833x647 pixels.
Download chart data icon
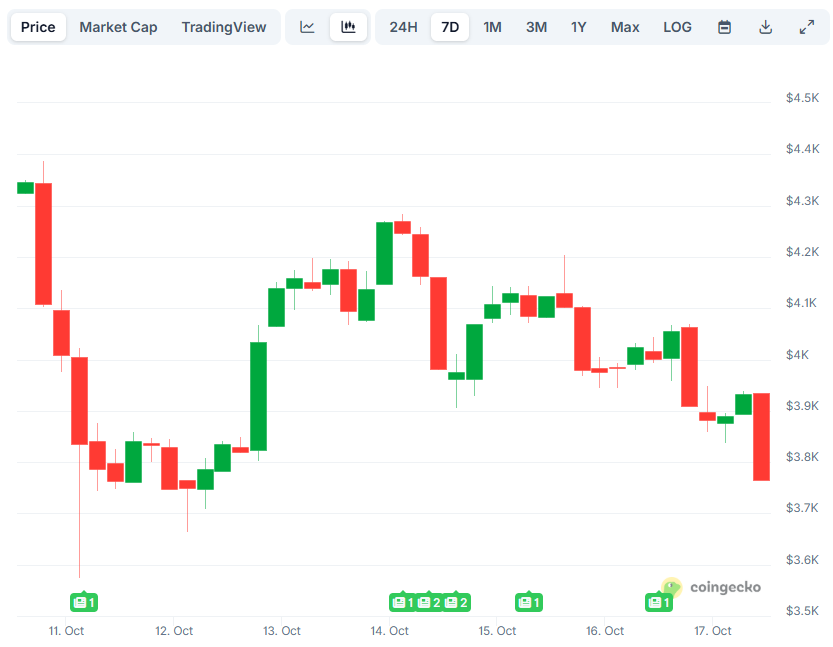766,27
